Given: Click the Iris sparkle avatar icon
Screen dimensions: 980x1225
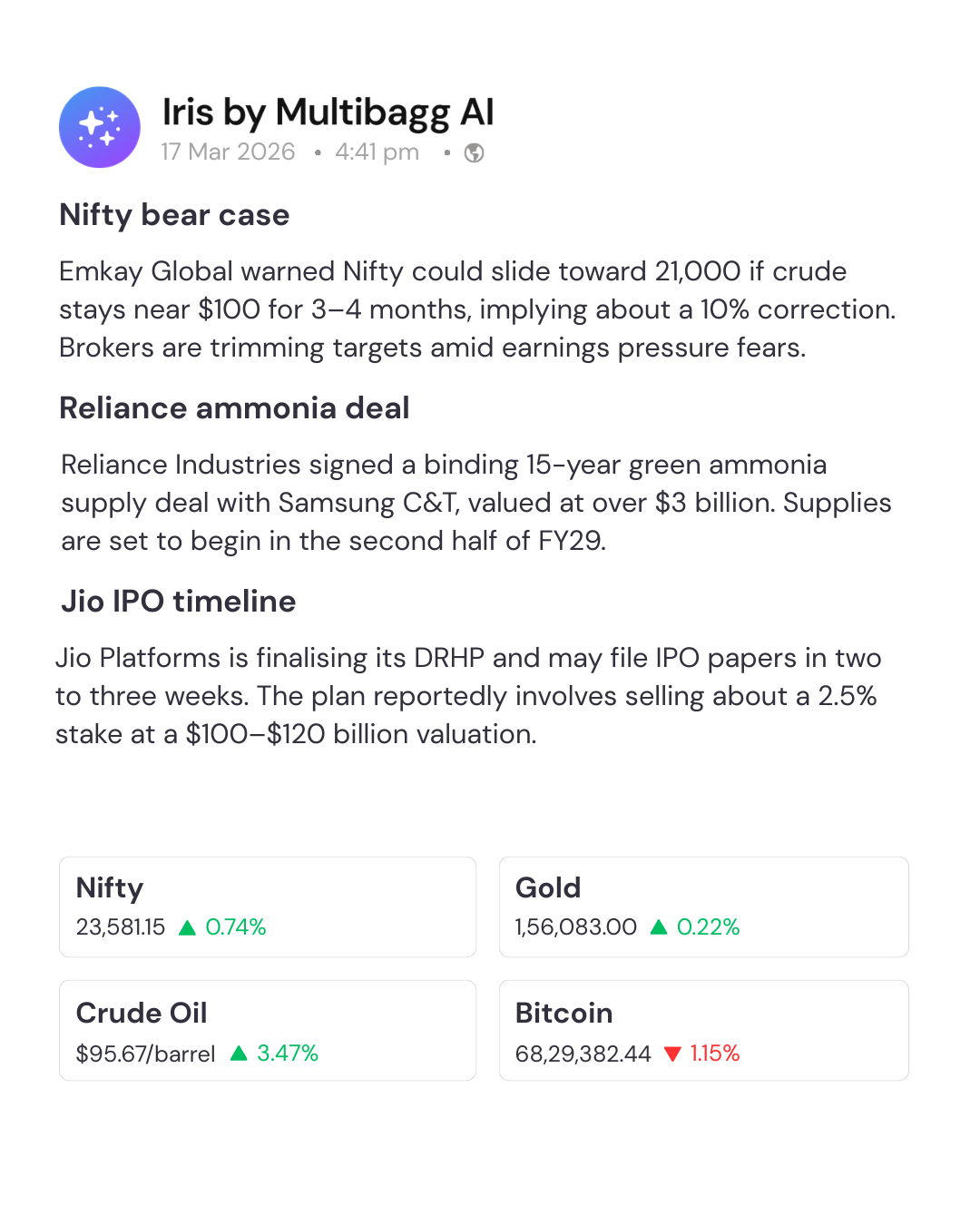Looking at the screenshot, I should [x=100, y=127].
